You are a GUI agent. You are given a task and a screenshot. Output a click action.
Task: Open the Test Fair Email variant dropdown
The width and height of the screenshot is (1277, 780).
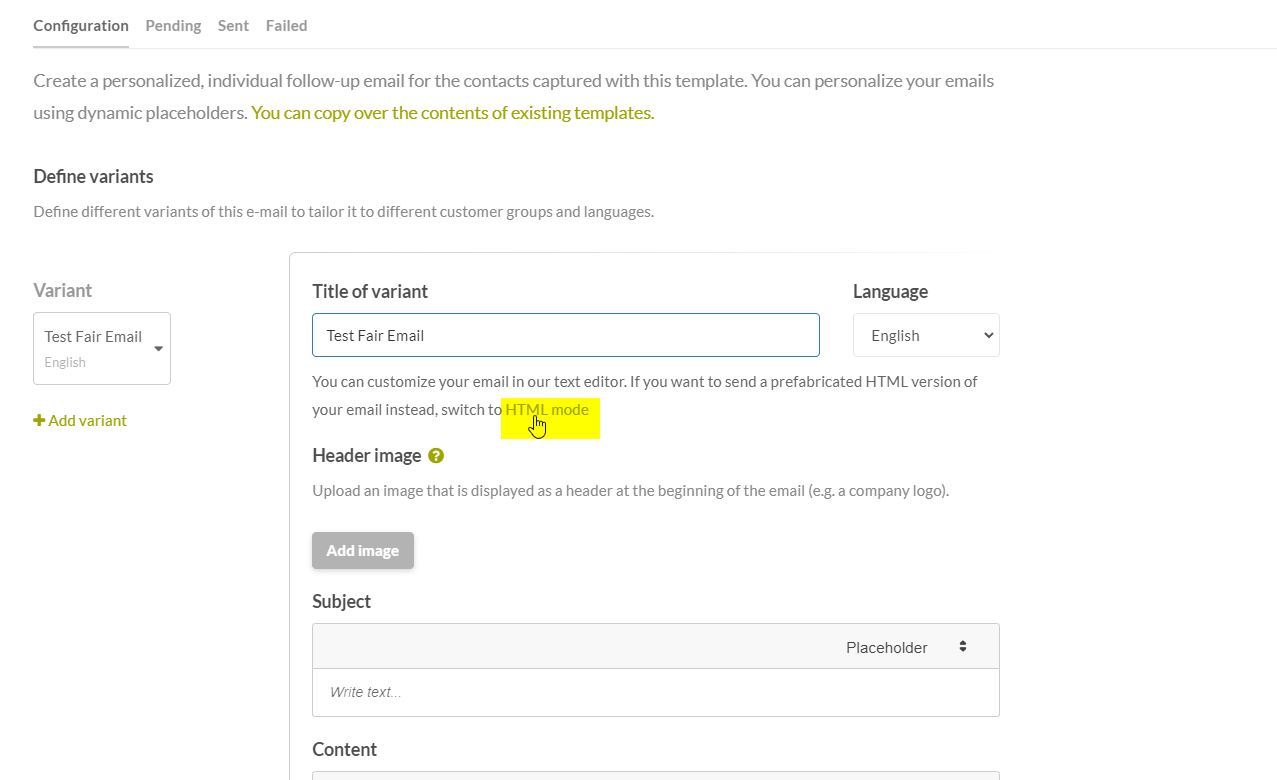click(x=102, y=348)
